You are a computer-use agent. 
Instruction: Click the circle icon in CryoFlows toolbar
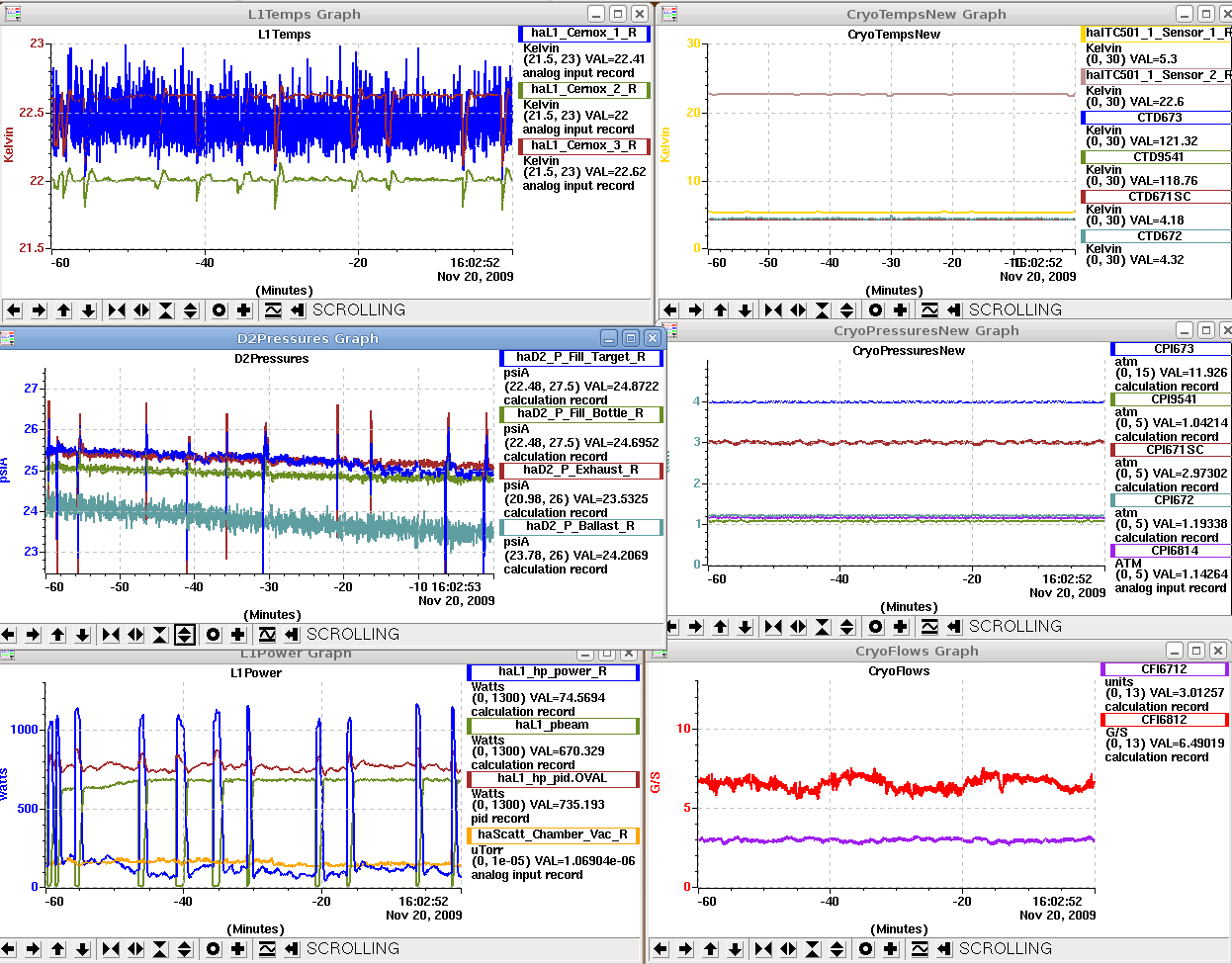(865, 949)
